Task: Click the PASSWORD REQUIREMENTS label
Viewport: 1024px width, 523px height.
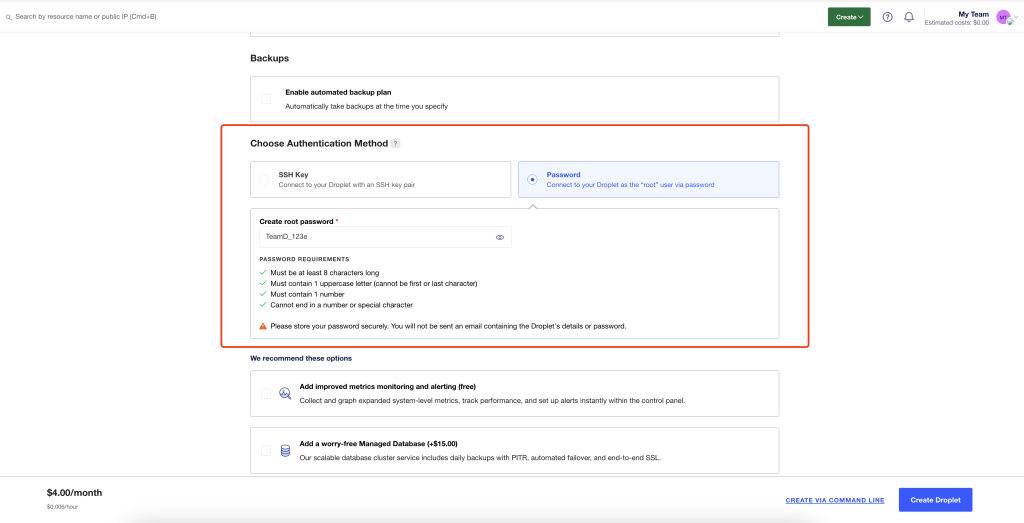Action: [304, 259]
